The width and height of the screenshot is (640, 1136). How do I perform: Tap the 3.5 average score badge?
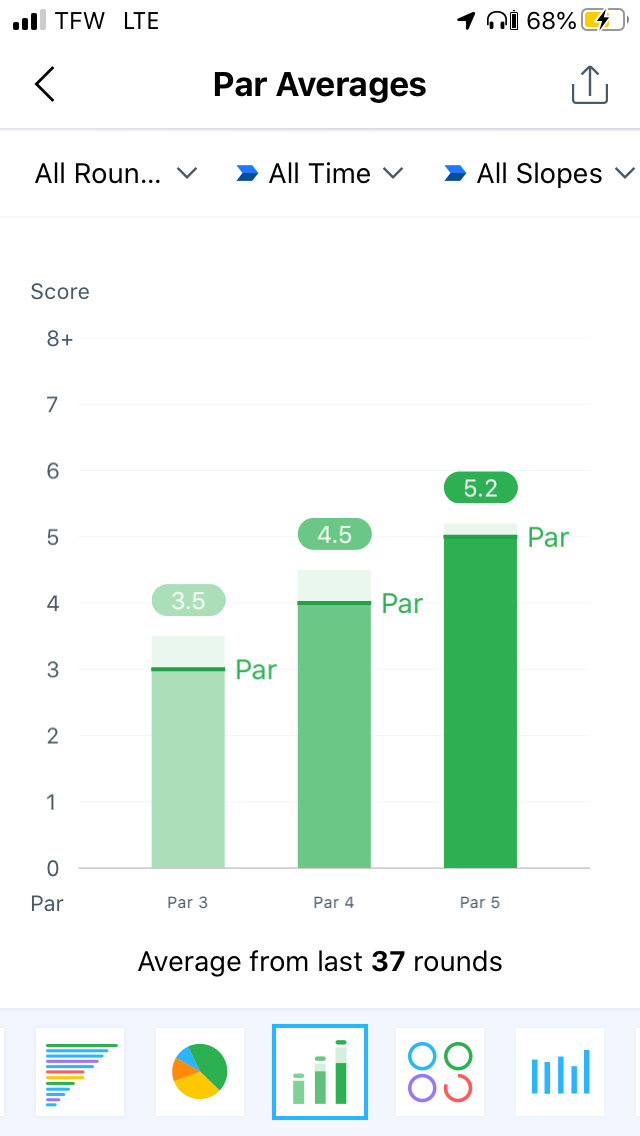(188, 601)
